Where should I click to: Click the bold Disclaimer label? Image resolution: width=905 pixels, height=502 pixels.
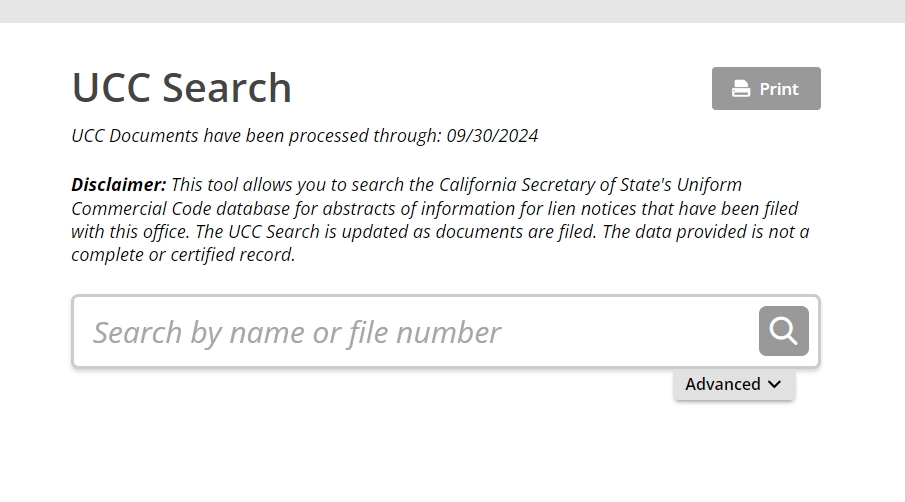click(x=118, y=185)
